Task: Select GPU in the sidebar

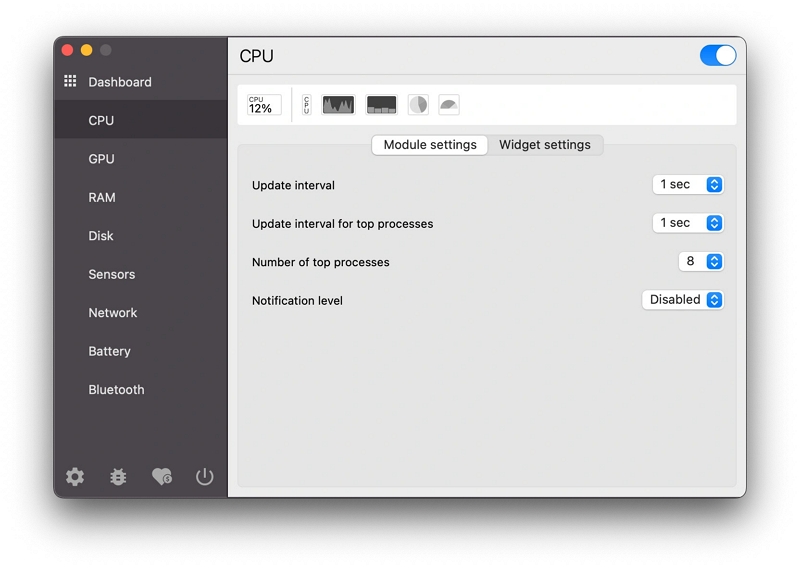Action: coord(140,159)
